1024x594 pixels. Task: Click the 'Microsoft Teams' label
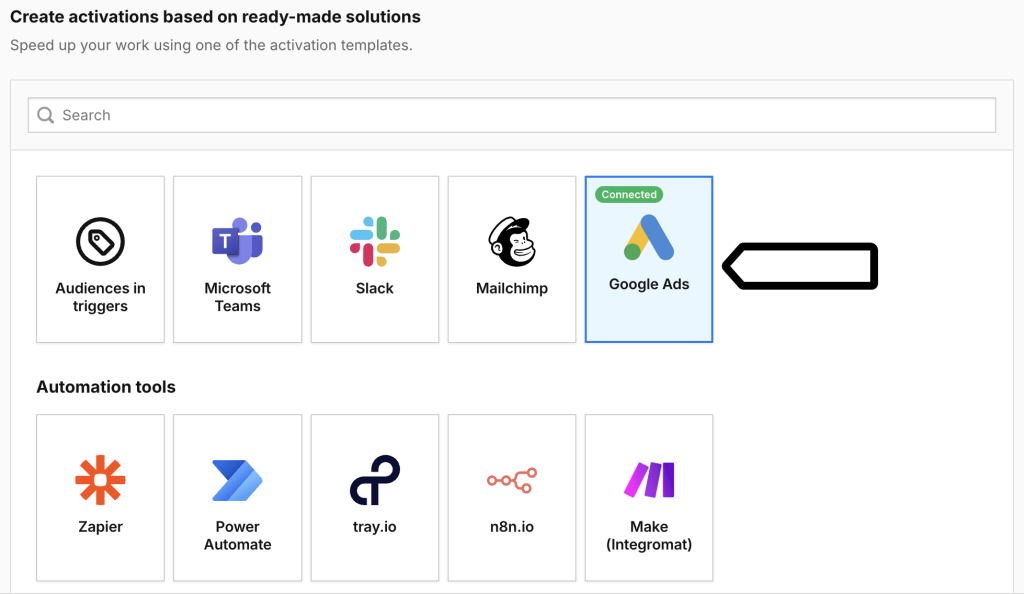(238, 297)
